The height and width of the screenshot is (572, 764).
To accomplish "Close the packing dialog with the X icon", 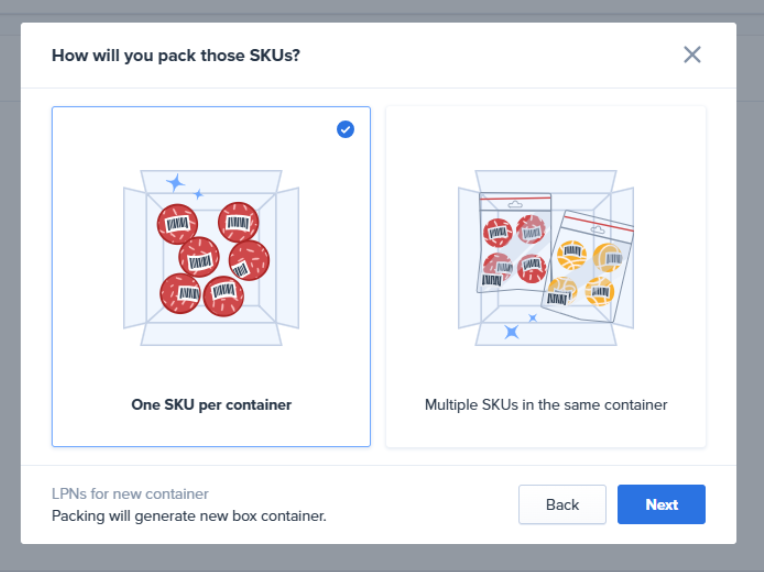I will tap(692, 55).
